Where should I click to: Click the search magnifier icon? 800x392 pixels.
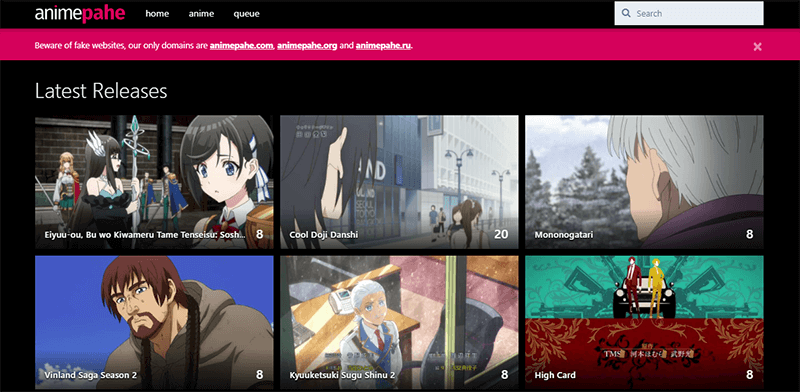point(627,13)
